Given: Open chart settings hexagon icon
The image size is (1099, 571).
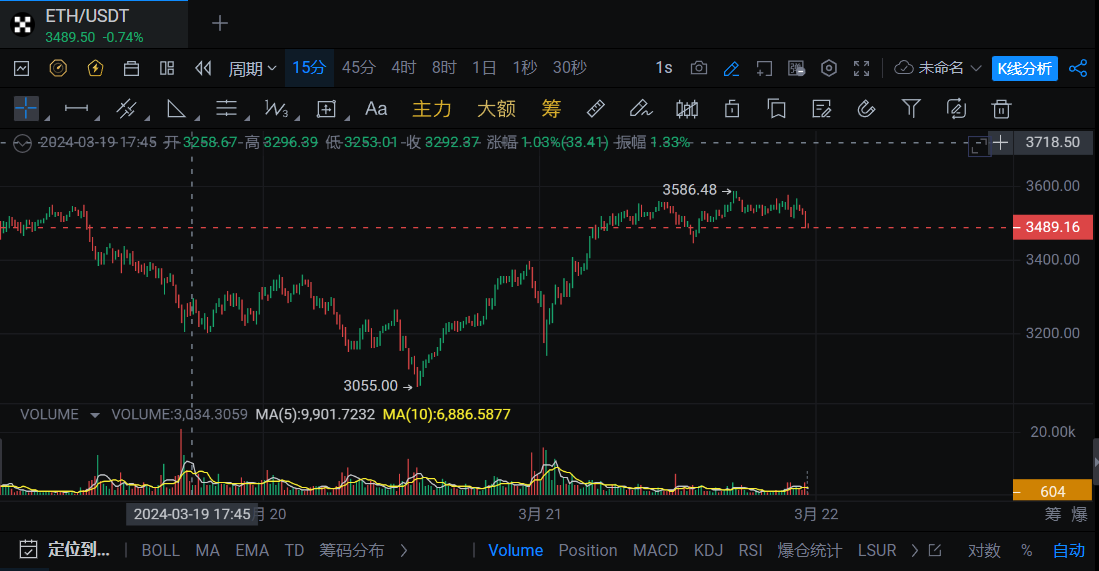Looking at the screenshot, I should click(829, 68).
